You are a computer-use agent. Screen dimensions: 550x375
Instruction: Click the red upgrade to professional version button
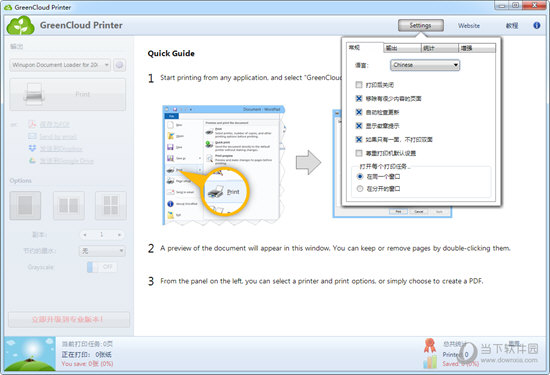point(69,320)
